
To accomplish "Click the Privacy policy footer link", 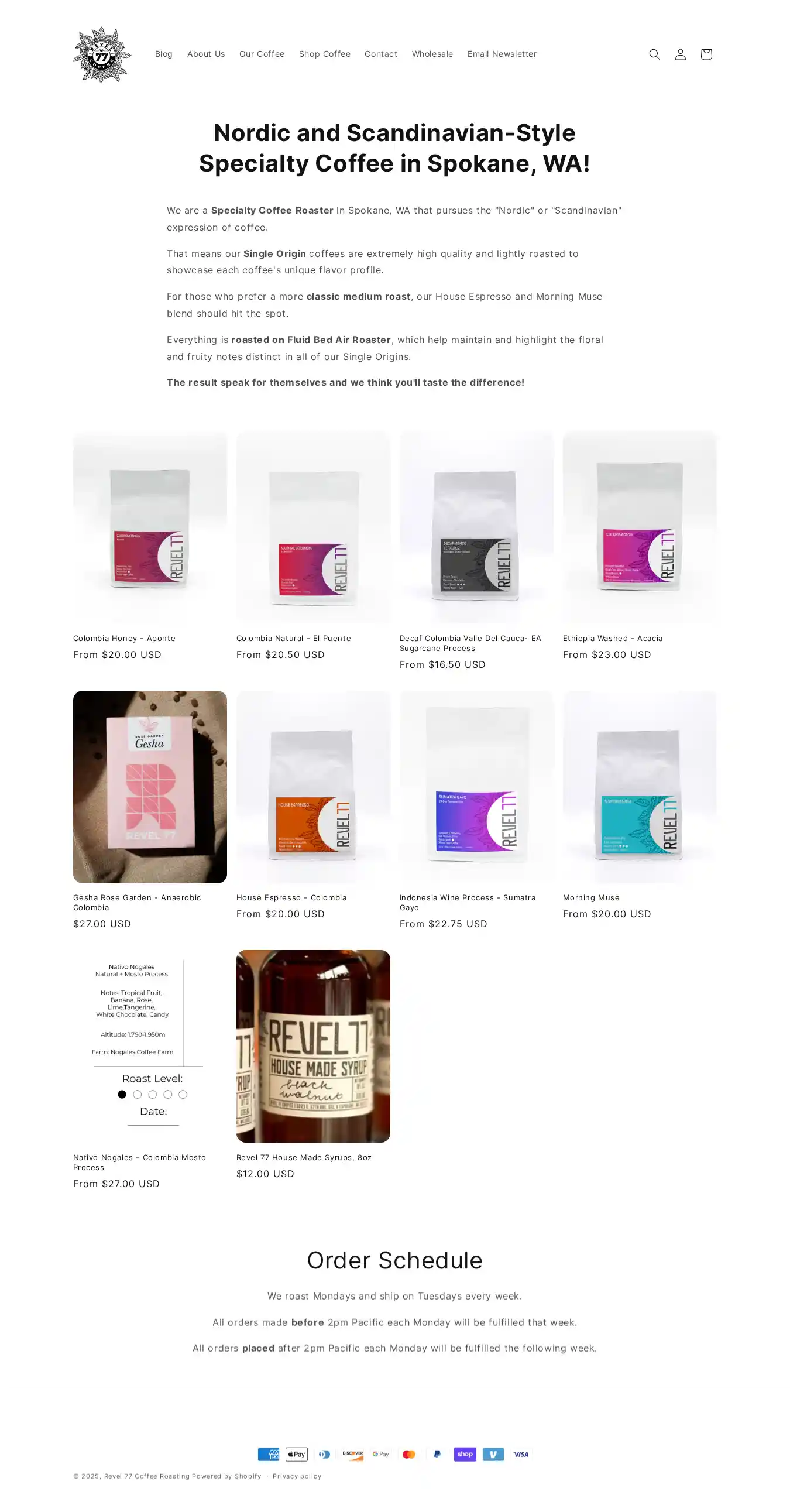I will (297, 1476).
